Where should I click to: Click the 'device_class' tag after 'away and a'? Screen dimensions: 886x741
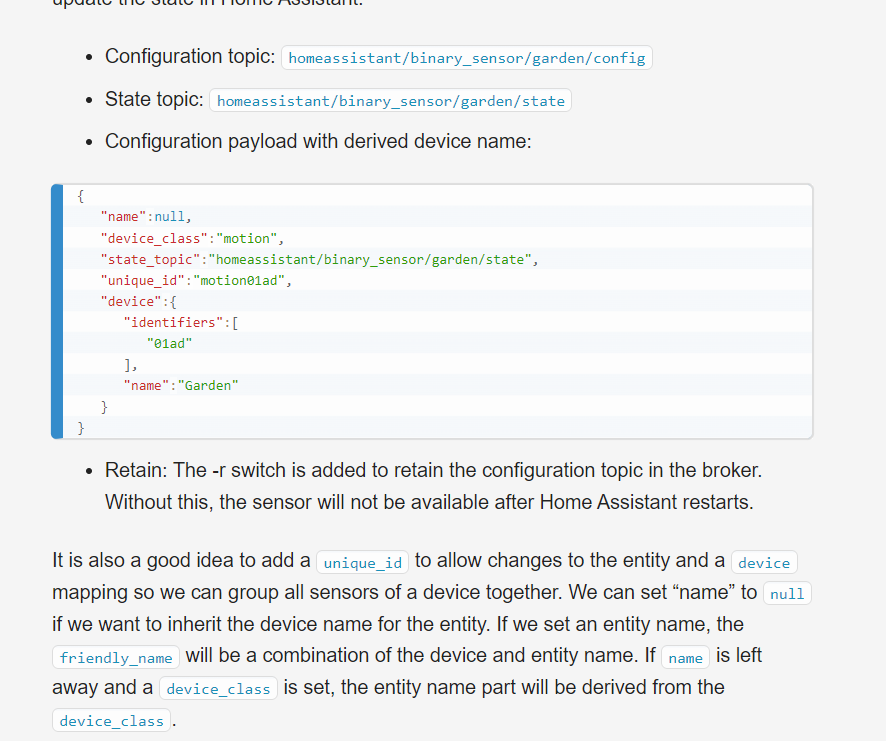click(x=218, y=688)
